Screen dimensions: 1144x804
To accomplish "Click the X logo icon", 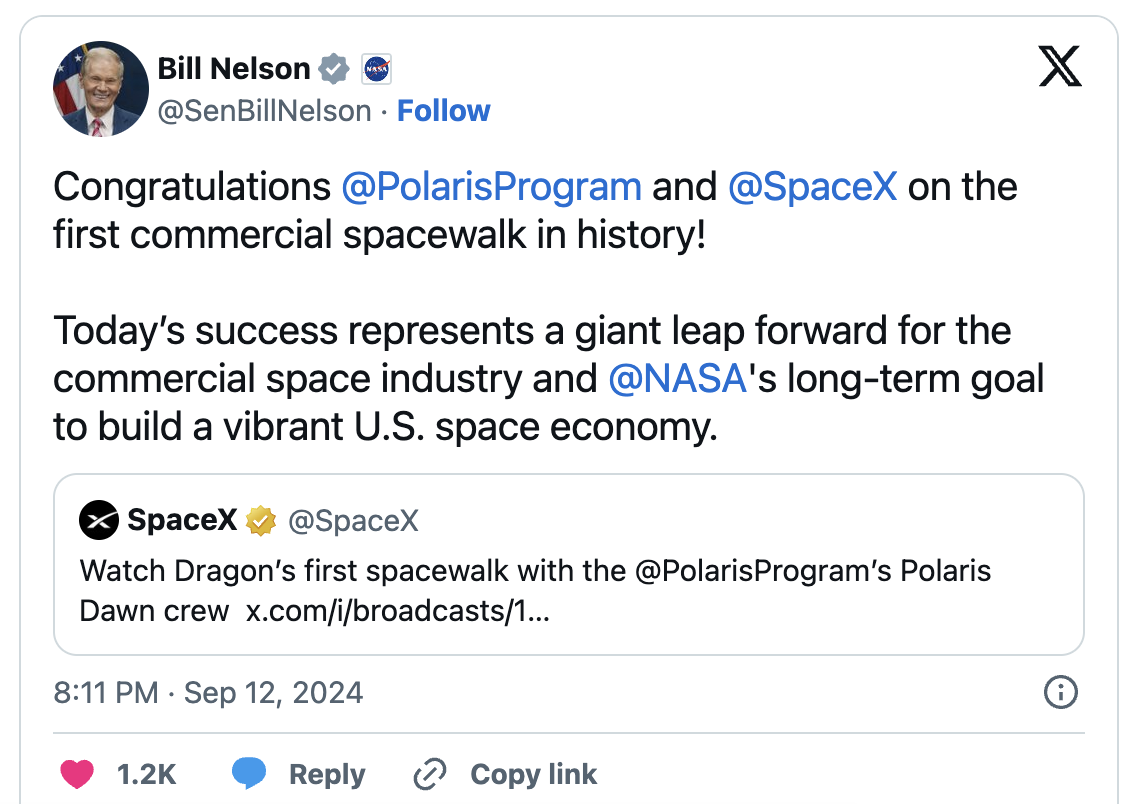I will tap(1060, 68).
